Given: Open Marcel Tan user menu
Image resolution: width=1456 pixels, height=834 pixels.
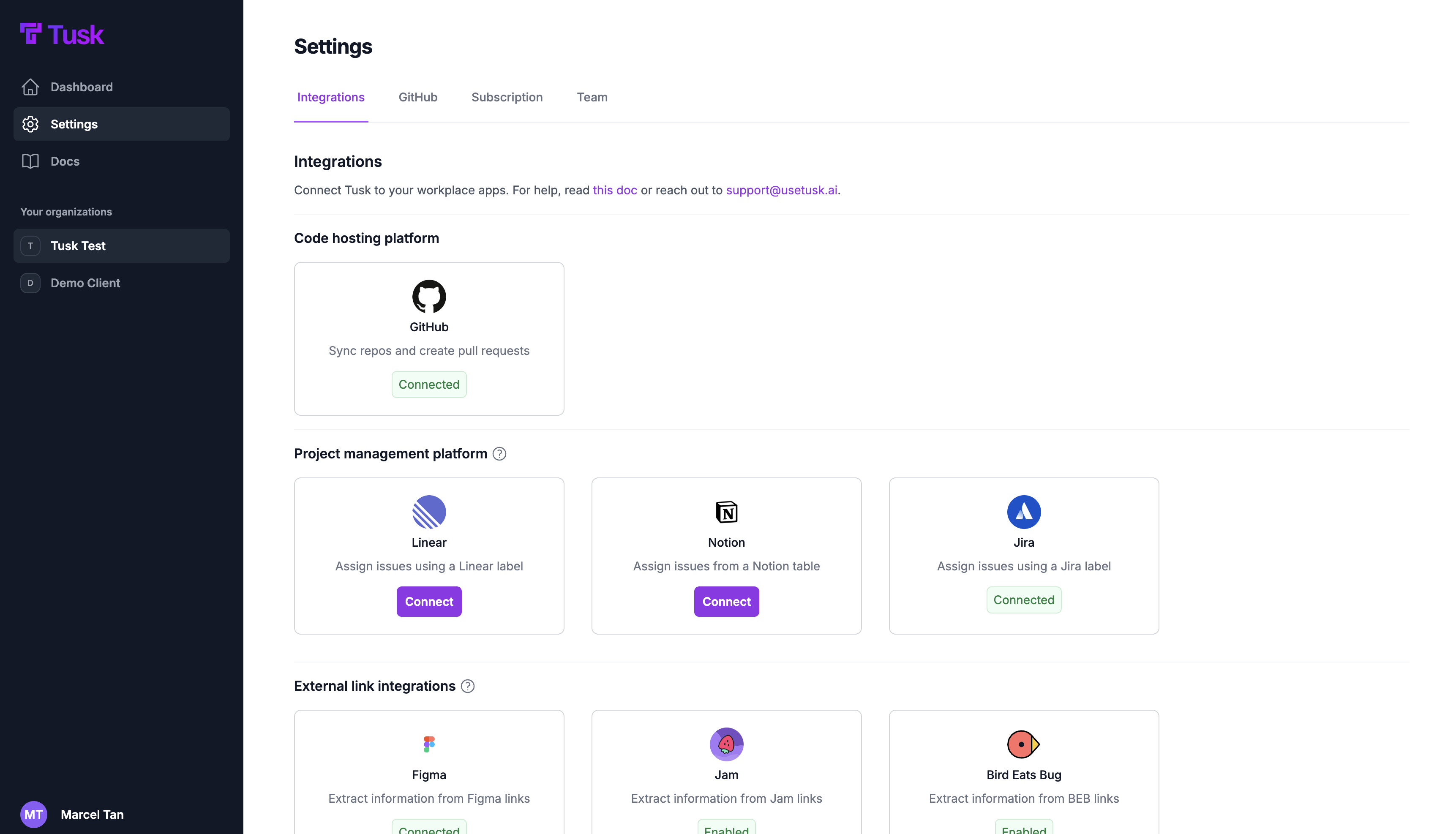Looking at the screenshot, I should tap(72, 814).
